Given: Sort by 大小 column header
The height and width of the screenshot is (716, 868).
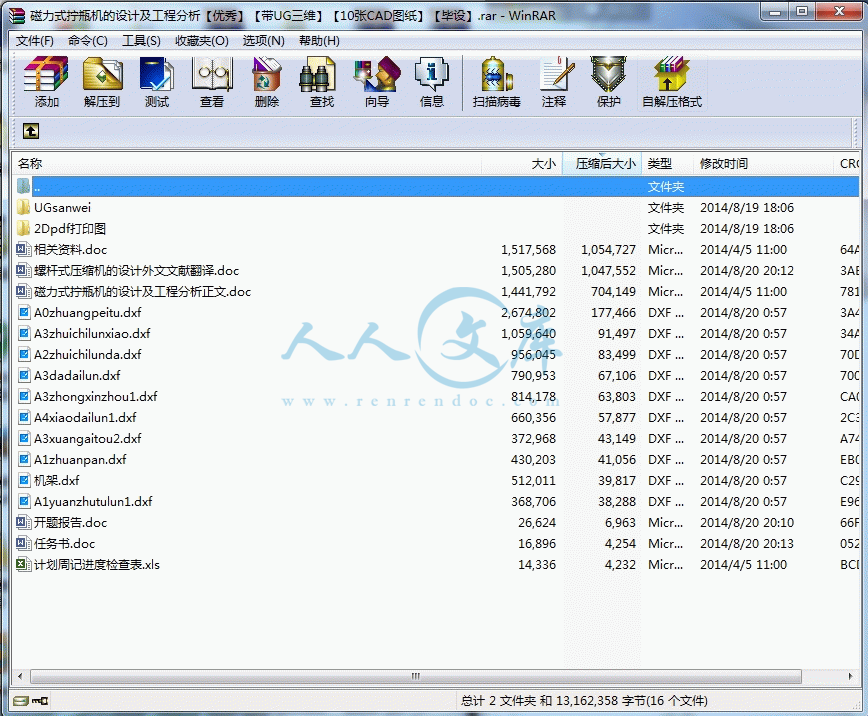Looking at the screenshot, I should (x=521, y=163).
